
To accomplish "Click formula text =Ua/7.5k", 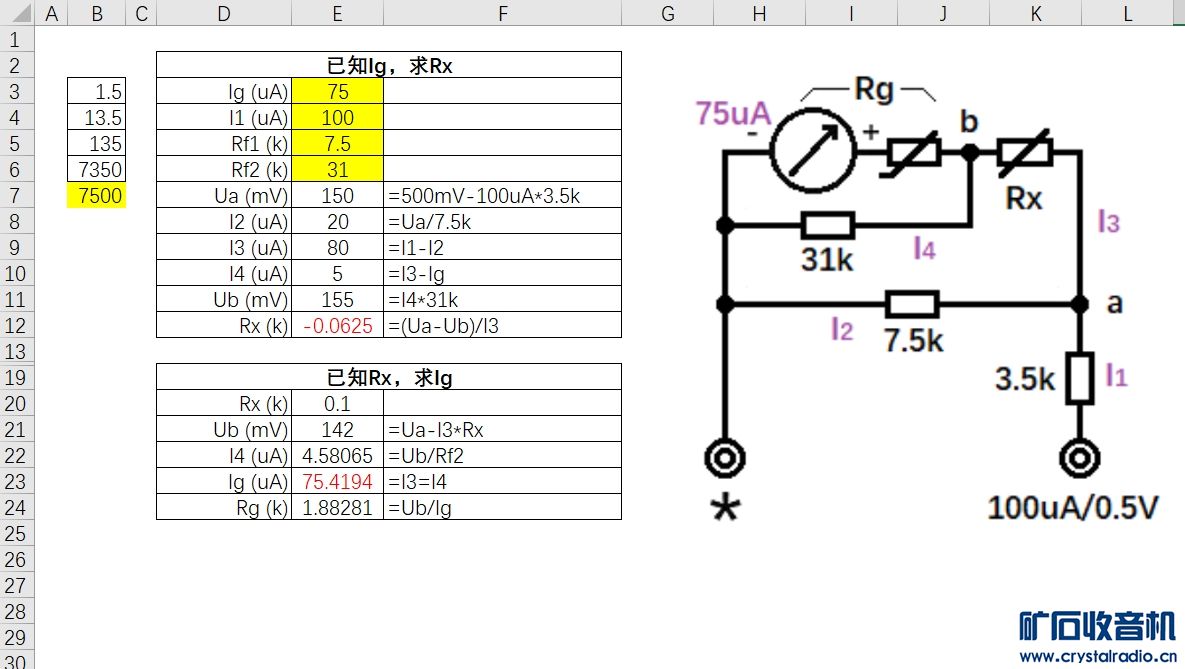I will click(x=429, y=222).
